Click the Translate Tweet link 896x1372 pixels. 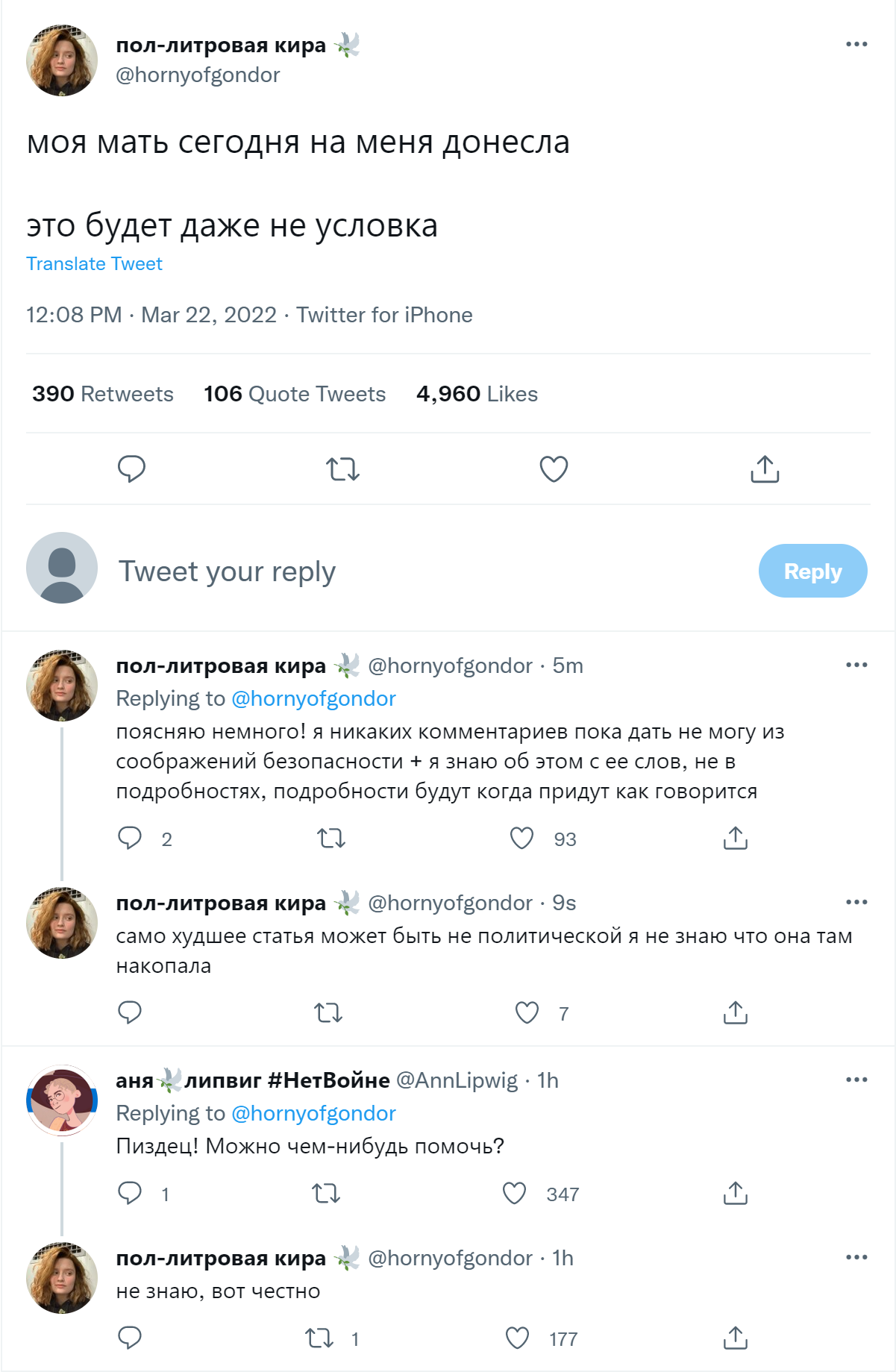[x=94, y=264]
